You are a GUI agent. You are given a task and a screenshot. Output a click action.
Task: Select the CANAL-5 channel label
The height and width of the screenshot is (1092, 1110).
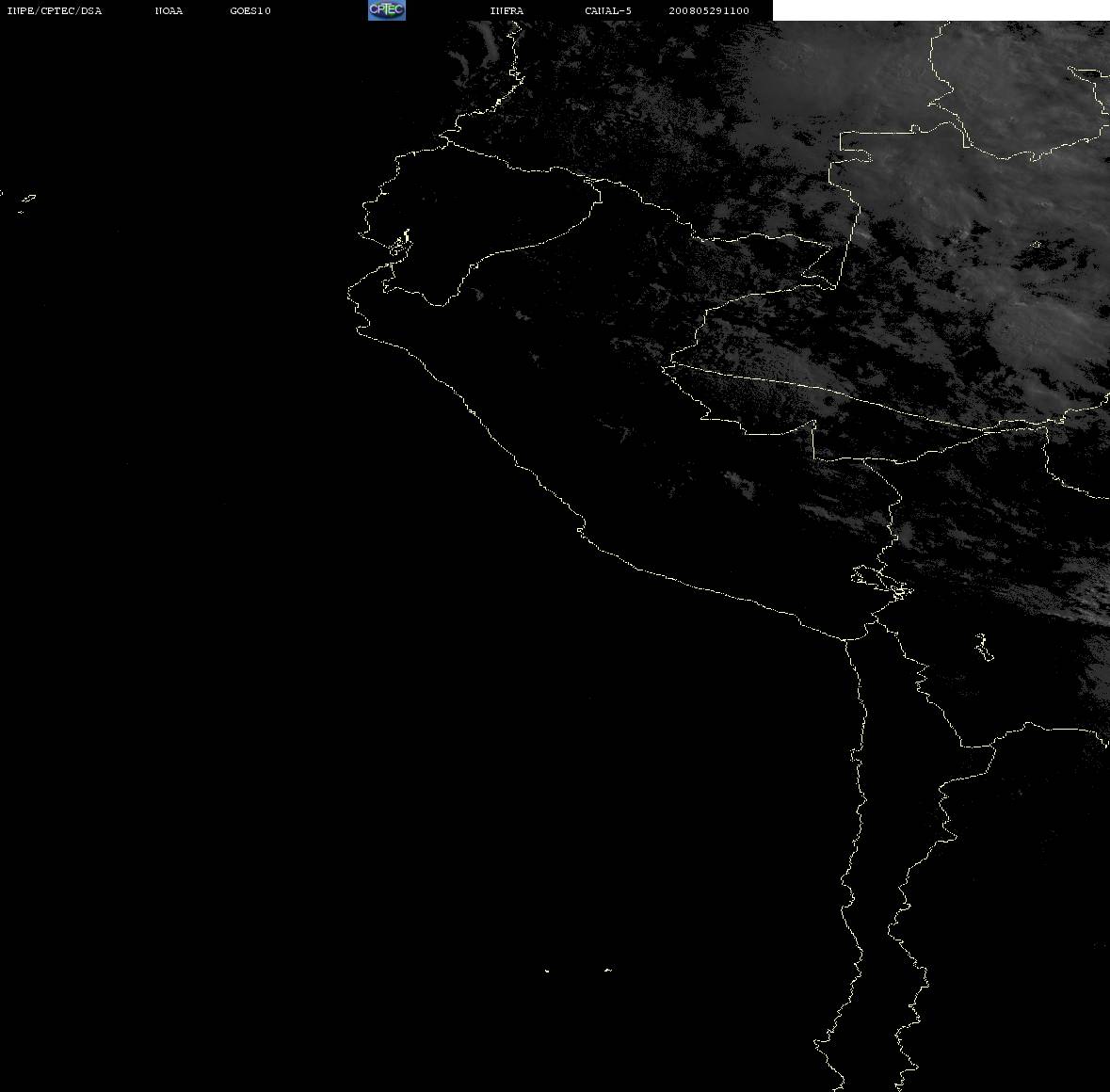[608, 10]
